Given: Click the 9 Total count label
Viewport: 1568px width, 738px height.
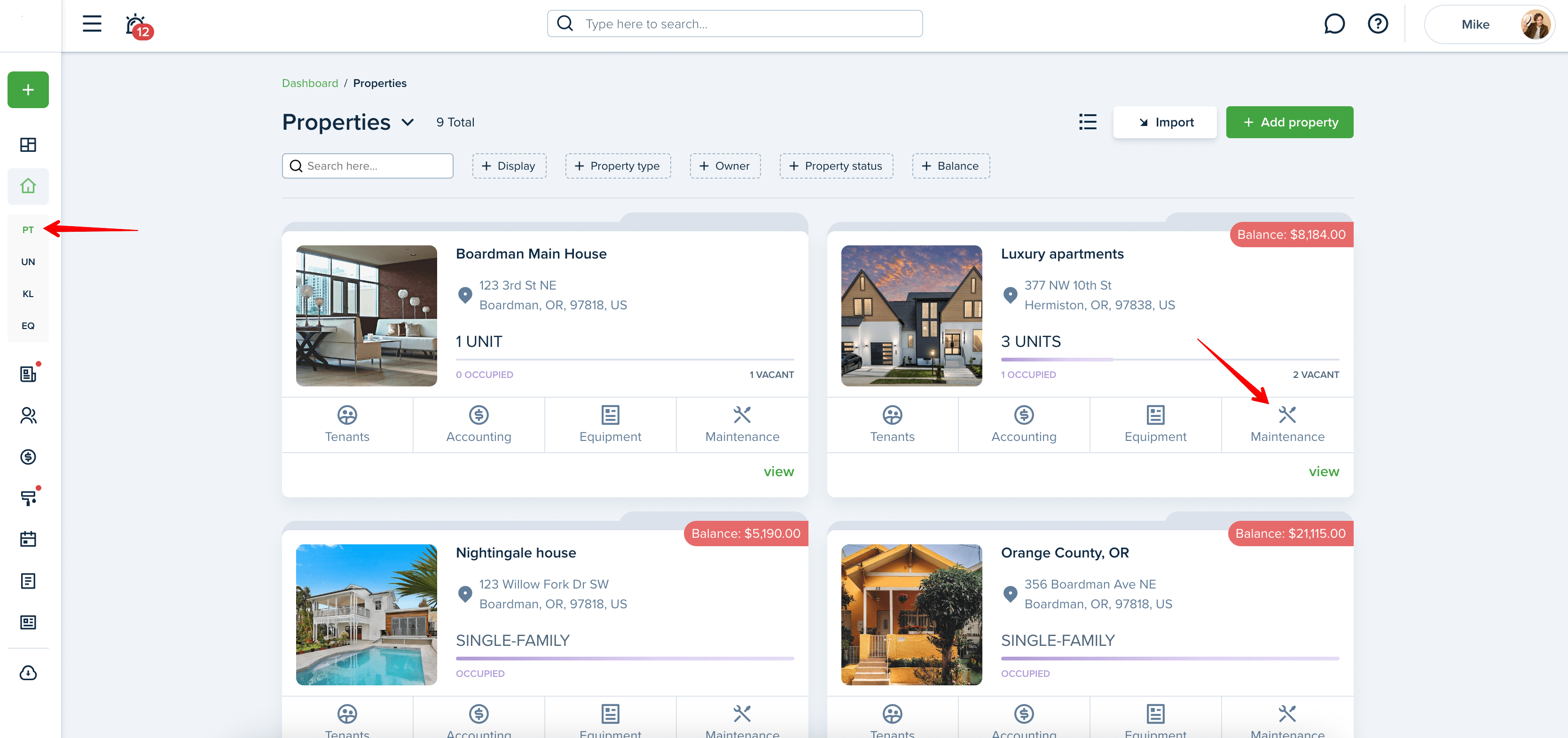Looking at the screenshot, I should click(x=455, y=122).
